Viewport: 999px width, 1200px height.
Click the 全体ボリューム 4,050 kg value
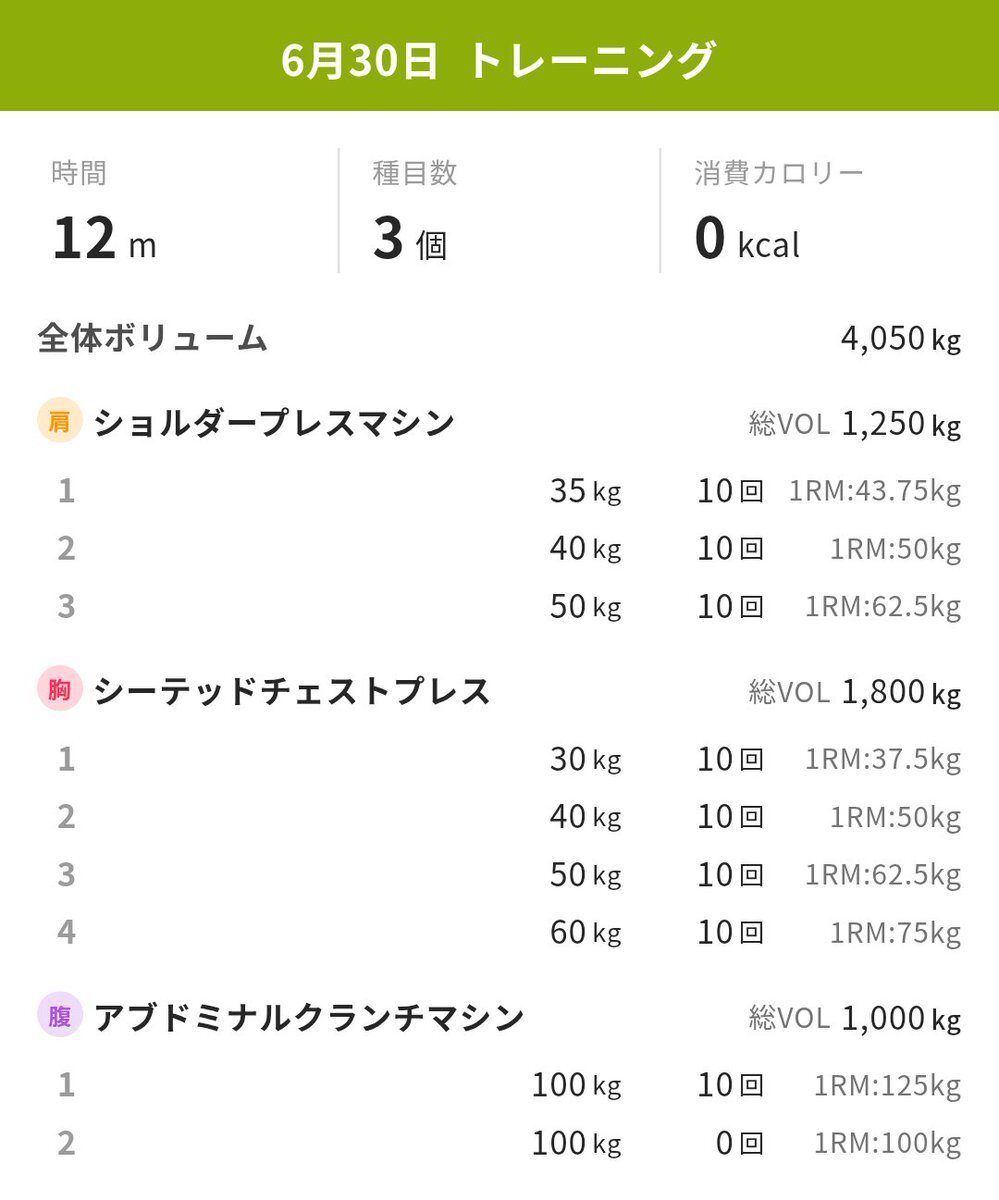point(901,339)
